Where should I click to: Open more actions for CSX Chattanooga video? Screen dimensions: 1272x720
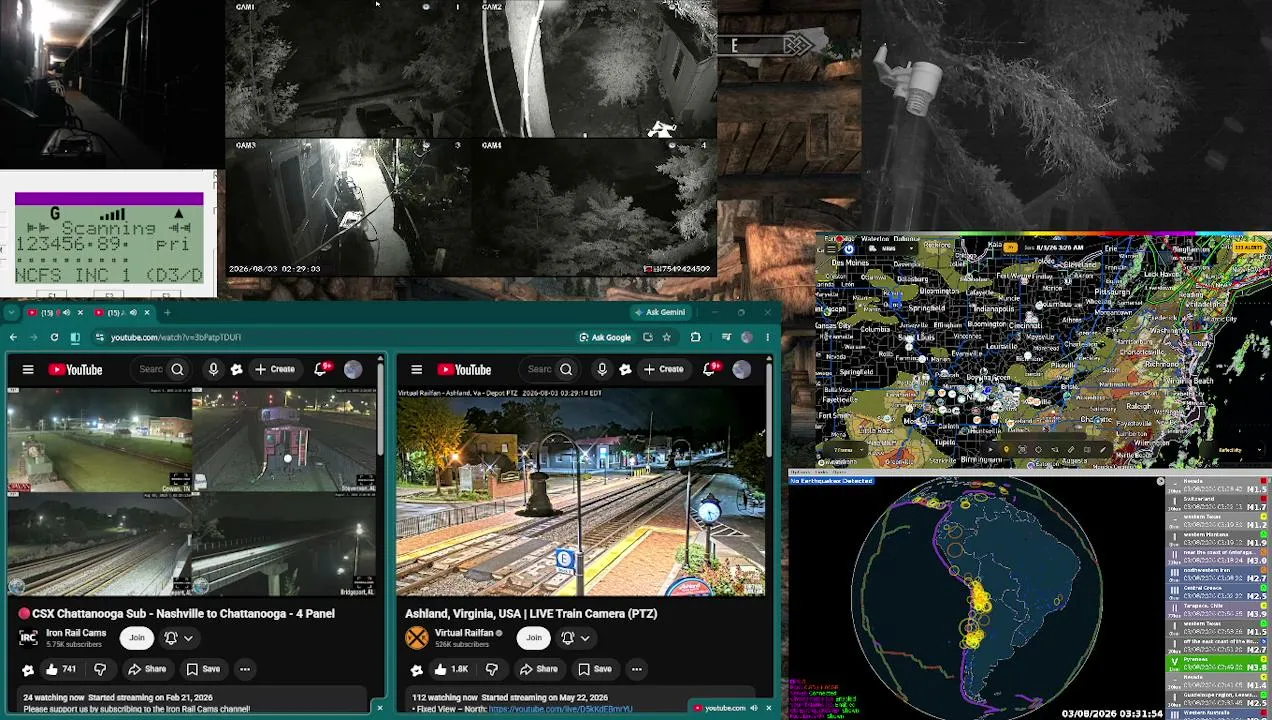244,669
